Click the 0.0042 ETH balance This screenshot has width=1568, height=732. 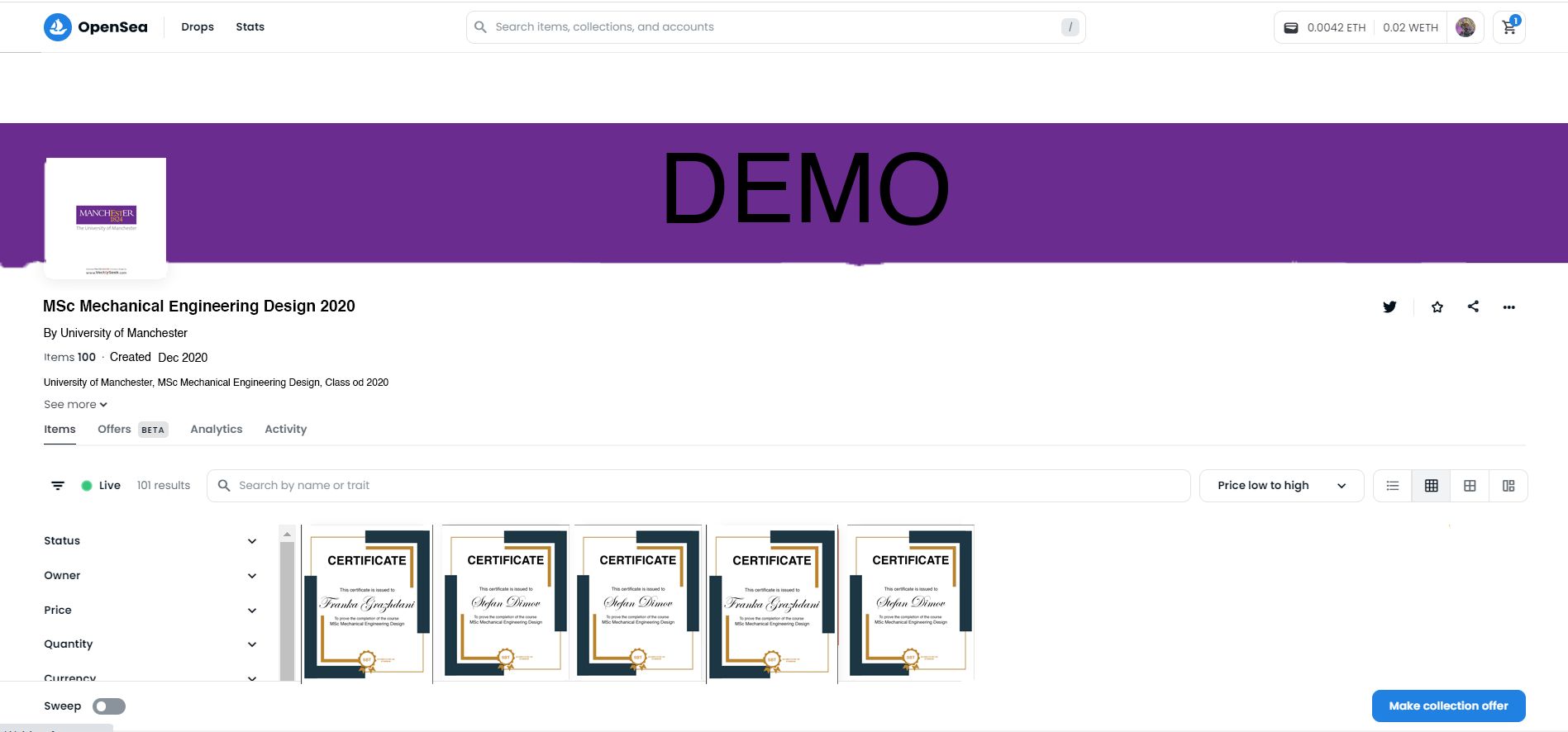pyautogui.click(x=1337, y=27)
